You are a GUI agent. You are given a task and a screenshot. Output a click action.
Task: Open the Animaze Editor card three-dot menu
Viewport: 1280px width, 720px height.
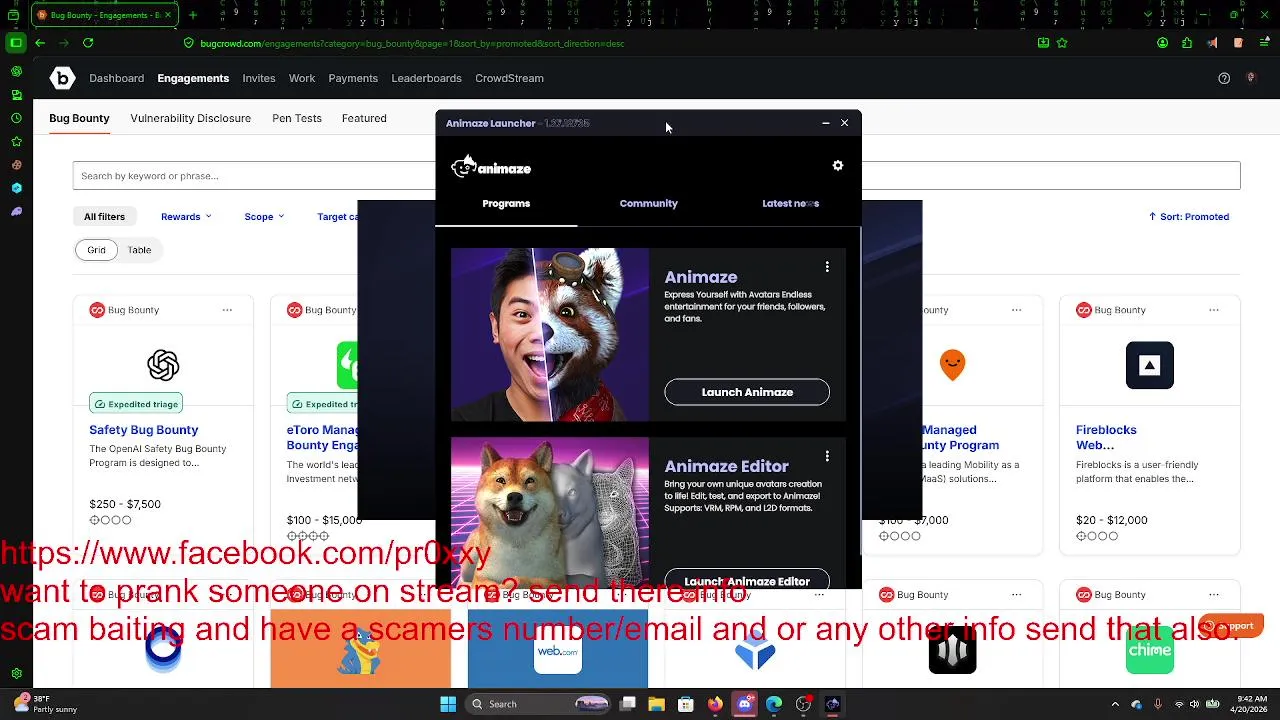827,456
